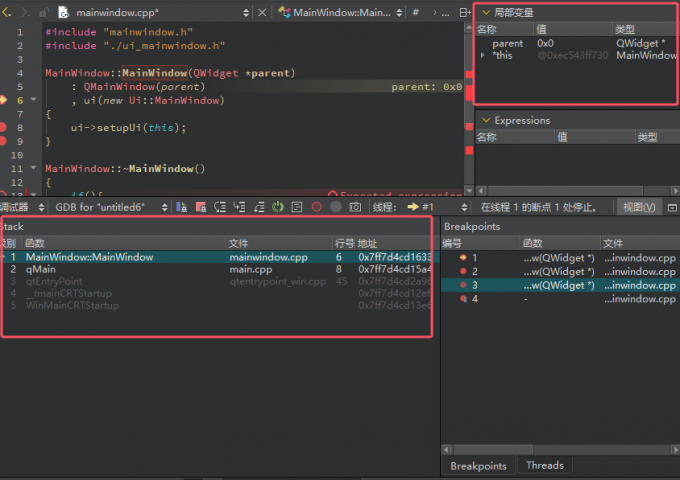Toggle breakpoint 2 in the Breakpoints panel

click(462, 272)
